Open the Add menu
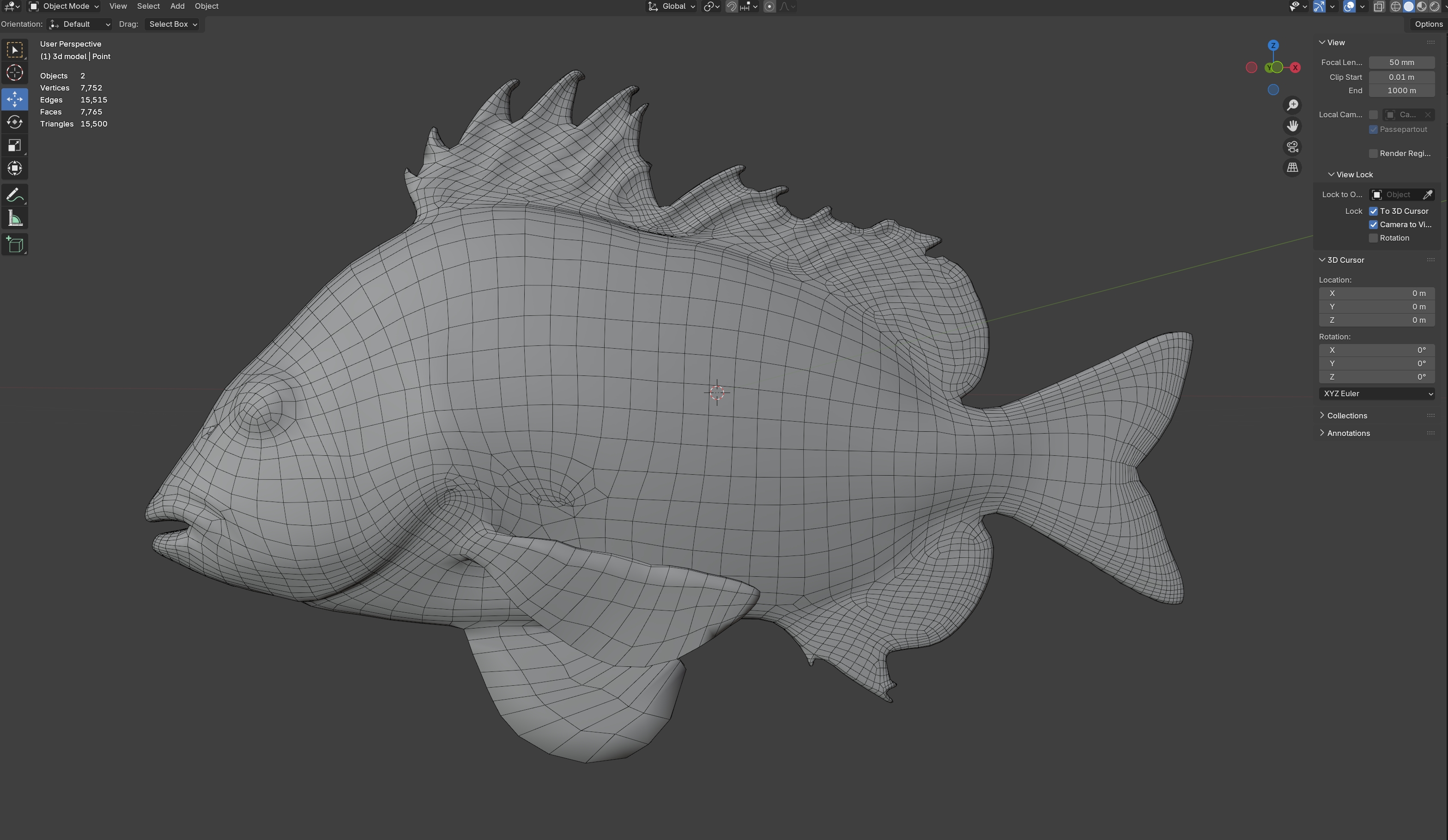This screenshot has height=840, width=1448. pyautogui.click(x=177, y=6)
